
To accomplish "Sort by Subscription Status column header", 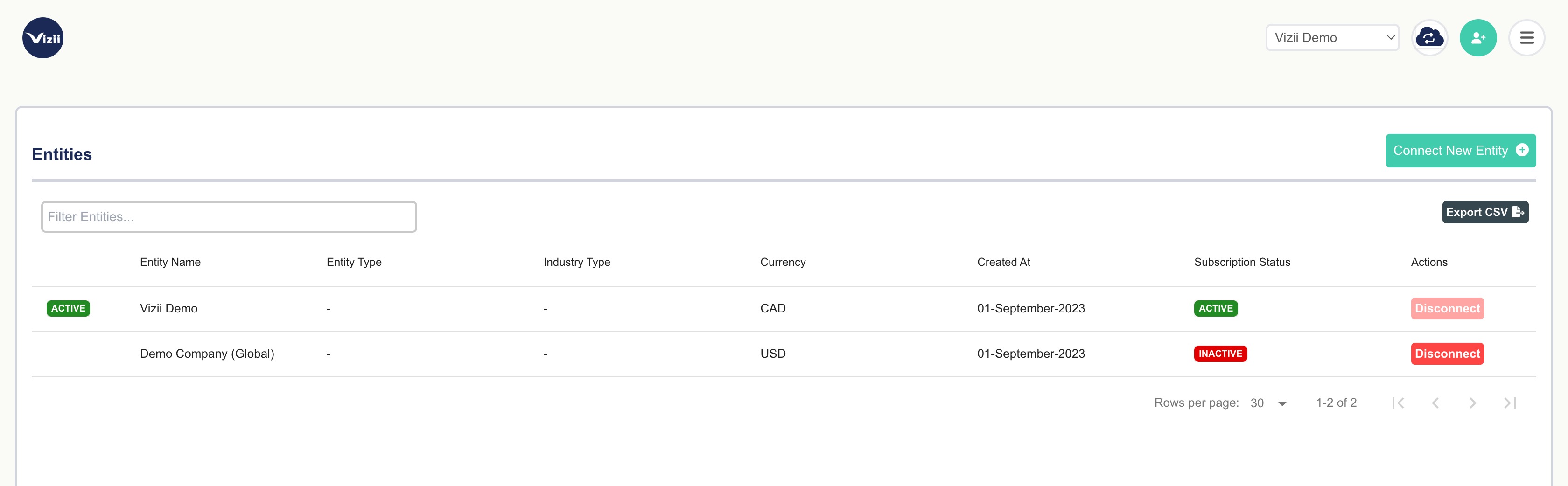I will (1242, 262).
